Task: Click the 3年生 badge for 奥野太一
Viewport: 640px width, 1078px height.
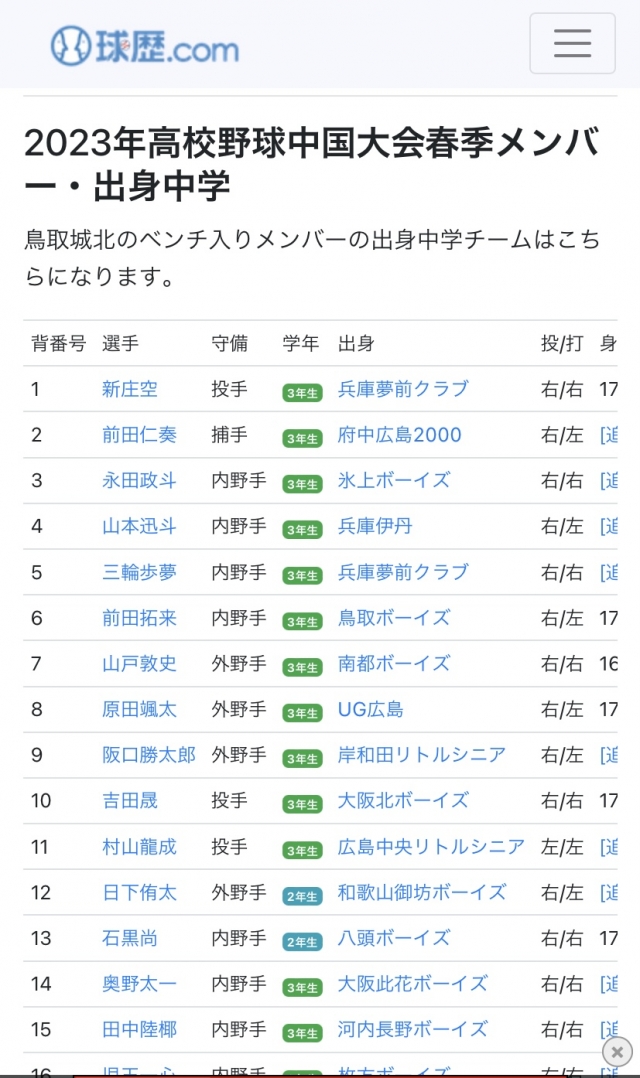Action: click(302, 986)
